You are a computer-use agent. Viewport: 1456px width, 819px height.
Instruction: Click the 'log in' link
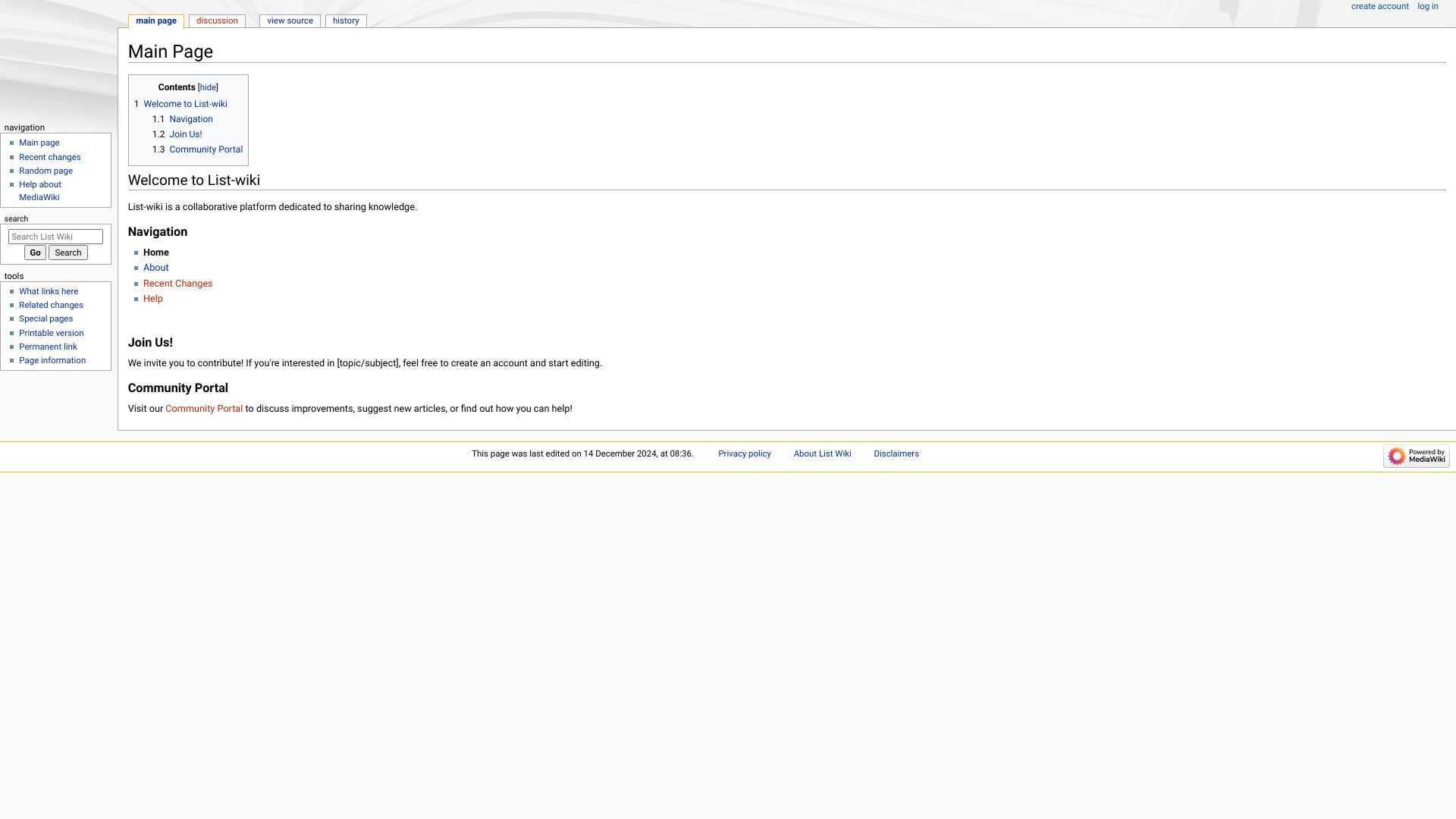(1428, 5)
